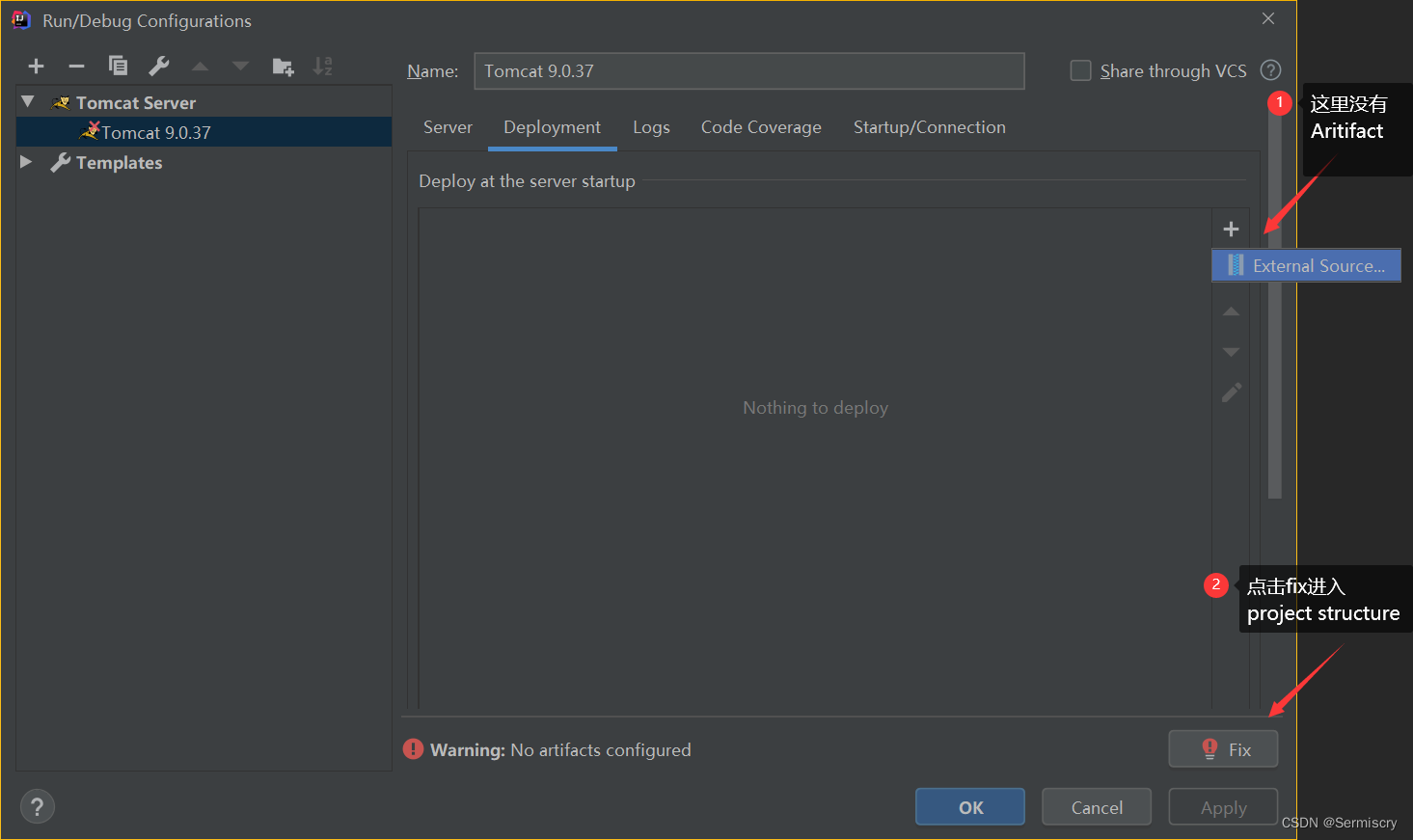
Task: Click the 'No artifacts configured' warning text
Action: point(601,749)
